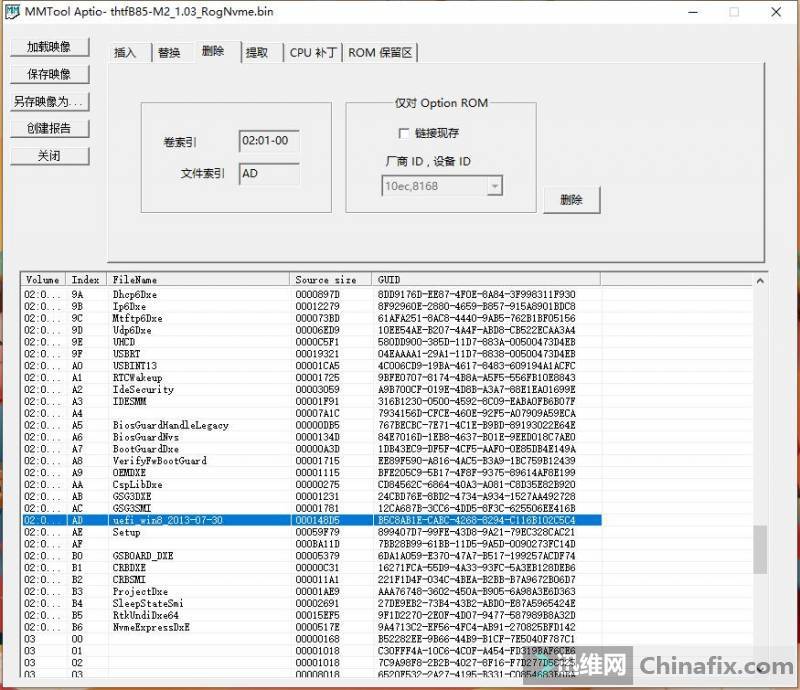Viewport: 800px width, 690px height.
Task: Select the VerifyFwBootGuard file entry
Action: point(311,461)
